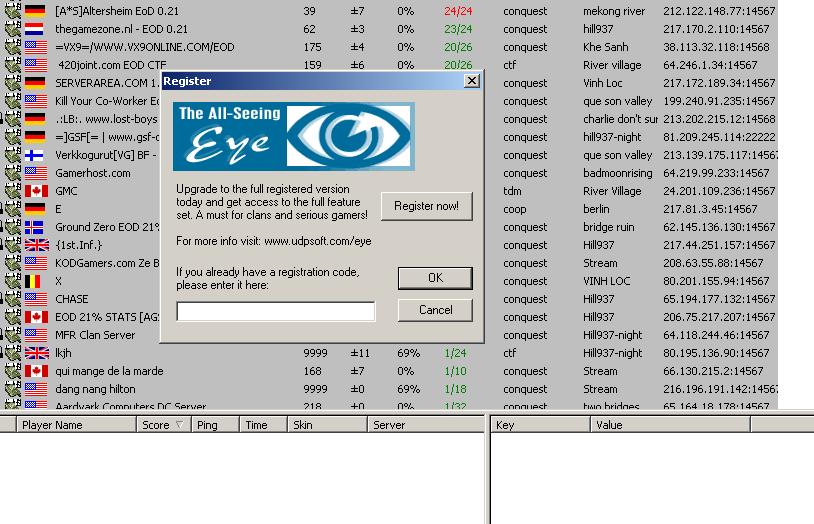Viewport: 814px width, 524px height.
Task: Click German flag of SERVERAREA.COM row
Action: [35, 83]
